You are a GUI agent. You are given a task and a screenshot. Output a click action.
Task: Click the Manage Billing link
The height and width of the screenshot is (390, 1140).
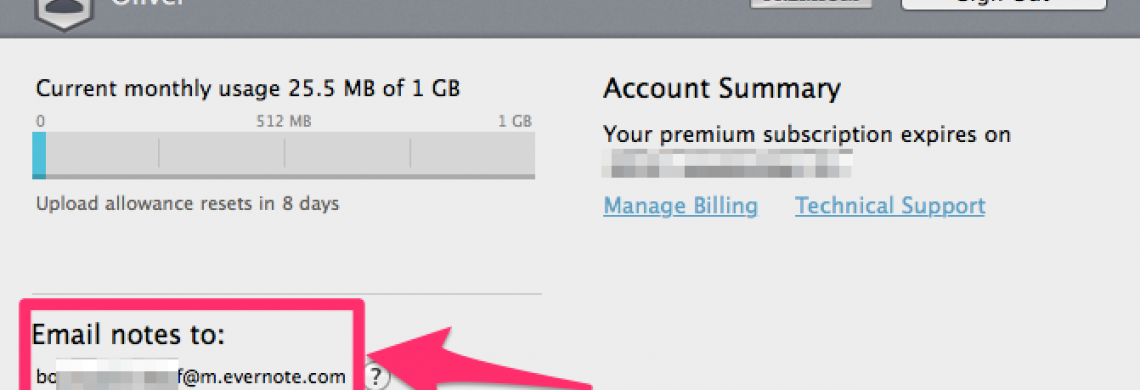pyautogui.click(x=681, y=206)
